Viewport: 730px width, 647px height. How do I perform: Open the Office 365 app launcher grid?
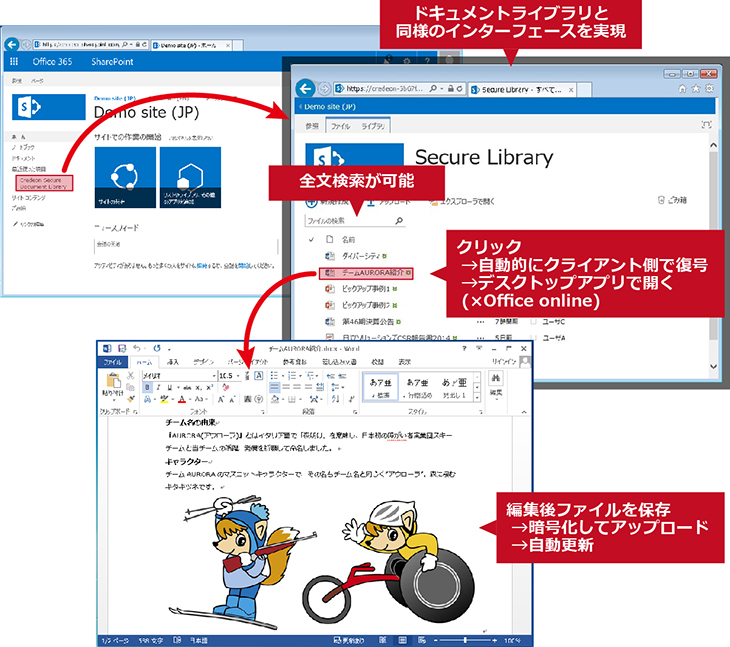pyautogui.click(x=14, y=61)
